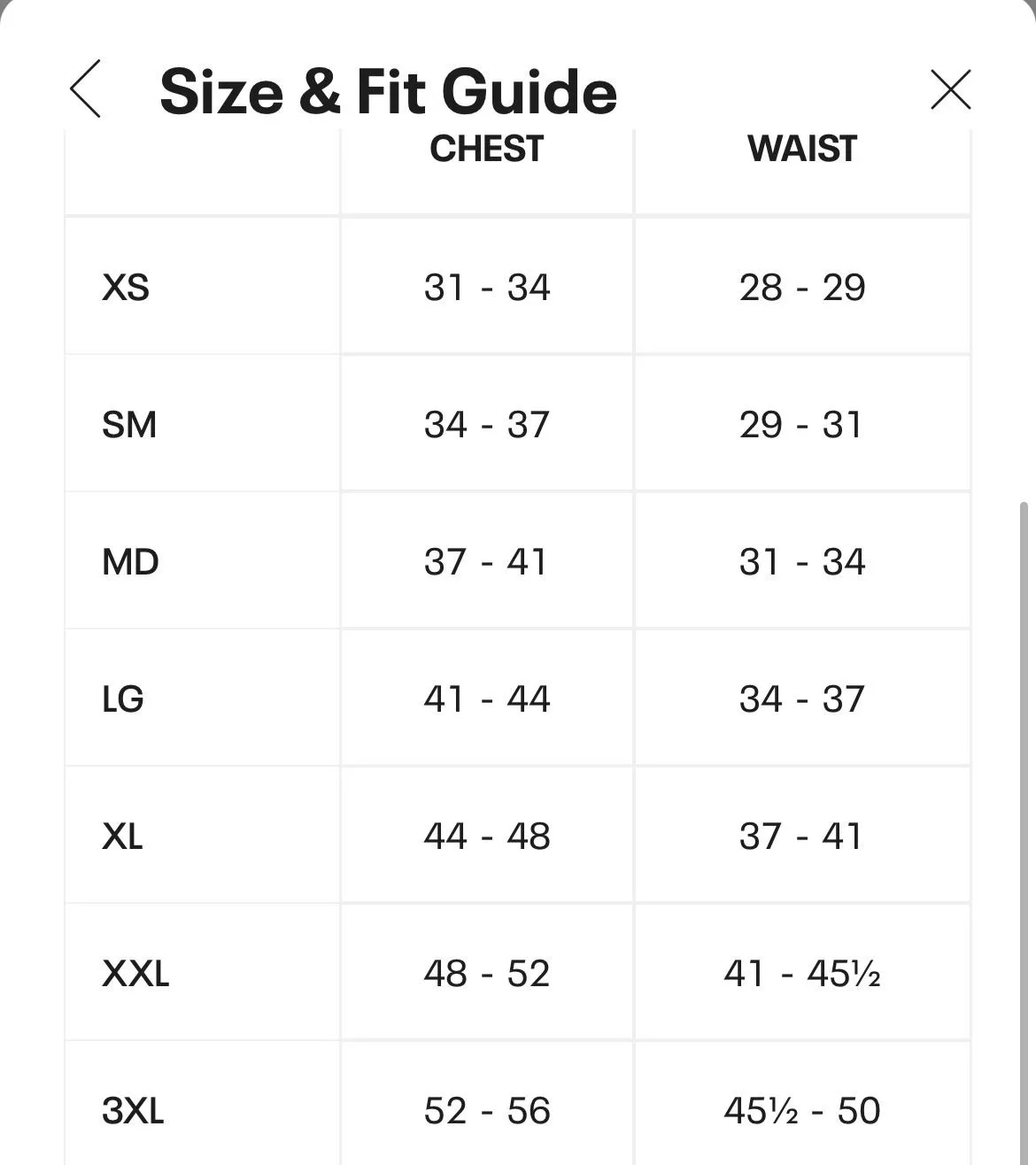Select the SM waist value 29 - 31

pyautogui.click(x=801, y=425)
